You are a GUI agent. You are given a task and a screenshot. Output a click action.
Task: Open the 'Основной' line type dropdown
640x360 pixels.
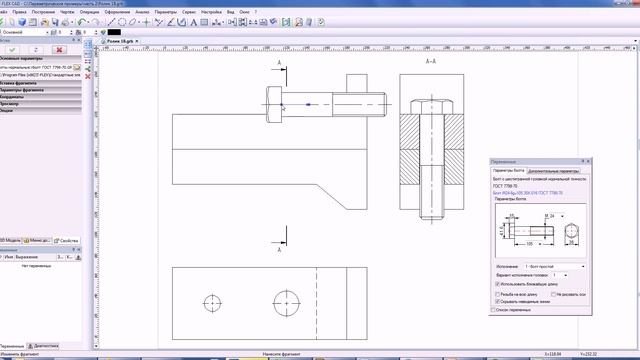coord(24,32)
